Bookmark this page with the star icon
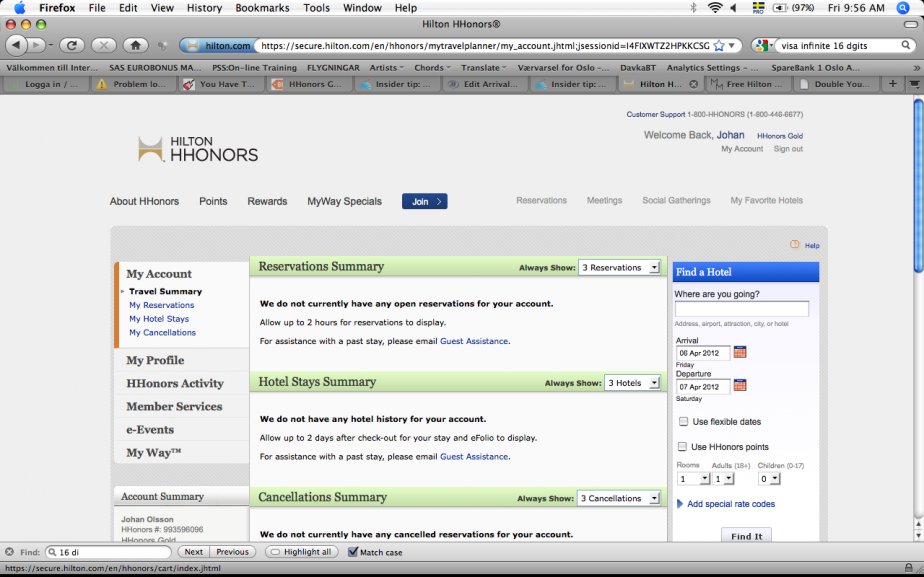This screenshot has width=924, height=577. coord(719,45)
